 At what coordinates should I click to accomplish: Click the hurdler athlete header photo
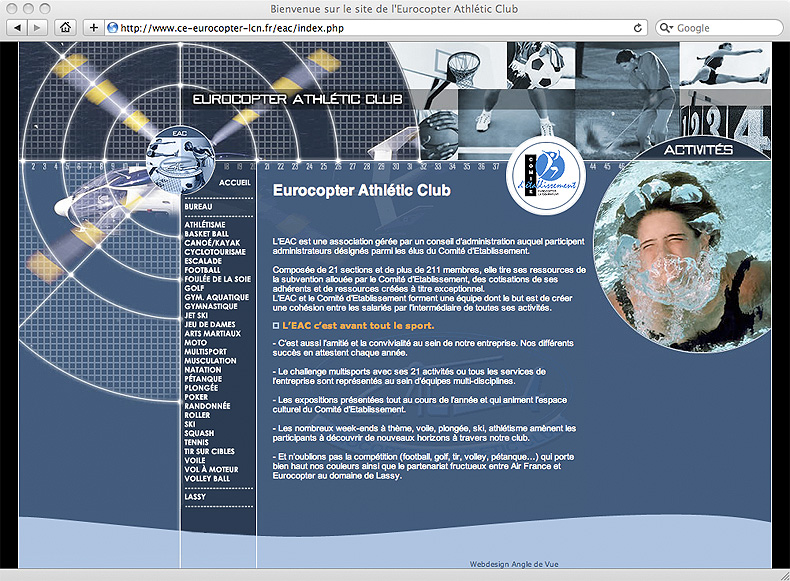tap(725, 64)
